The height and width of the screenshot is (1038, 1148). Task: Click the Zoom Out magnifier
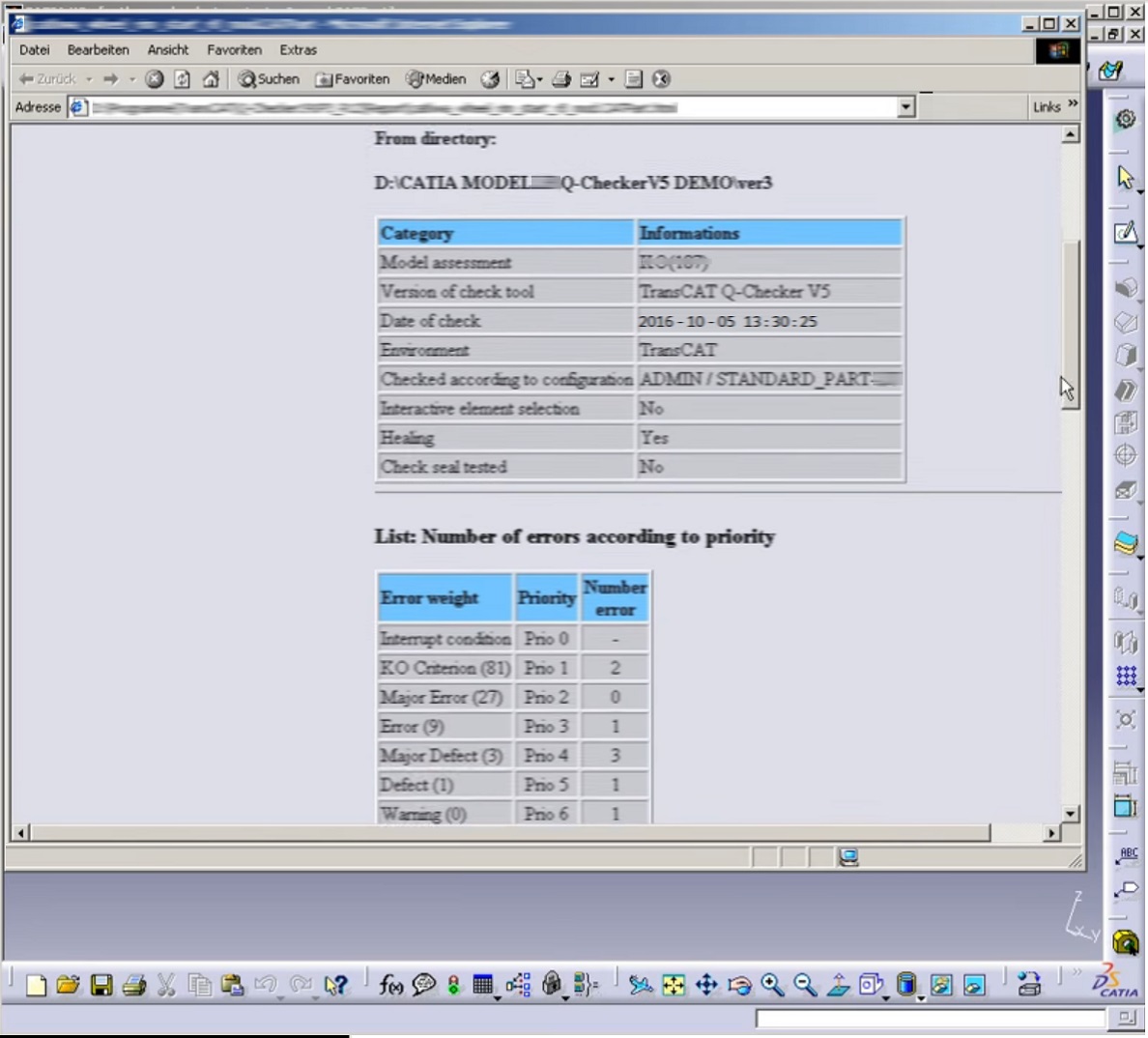click(x=805, y=985)
